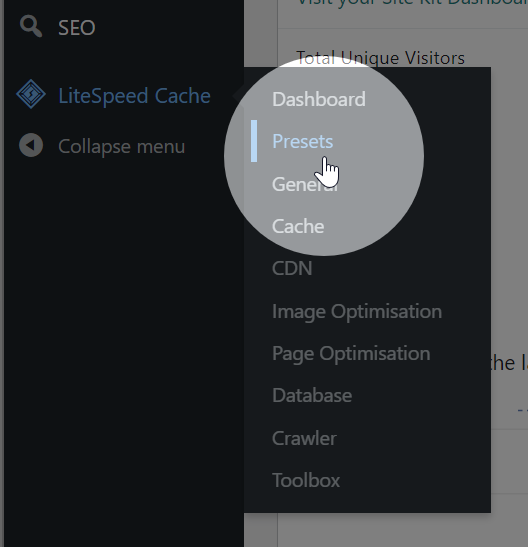The width and height of the screenshot is (528, 547).
Task: Click the Site Kit Dashboard link
Action: [x=413, y=3]
